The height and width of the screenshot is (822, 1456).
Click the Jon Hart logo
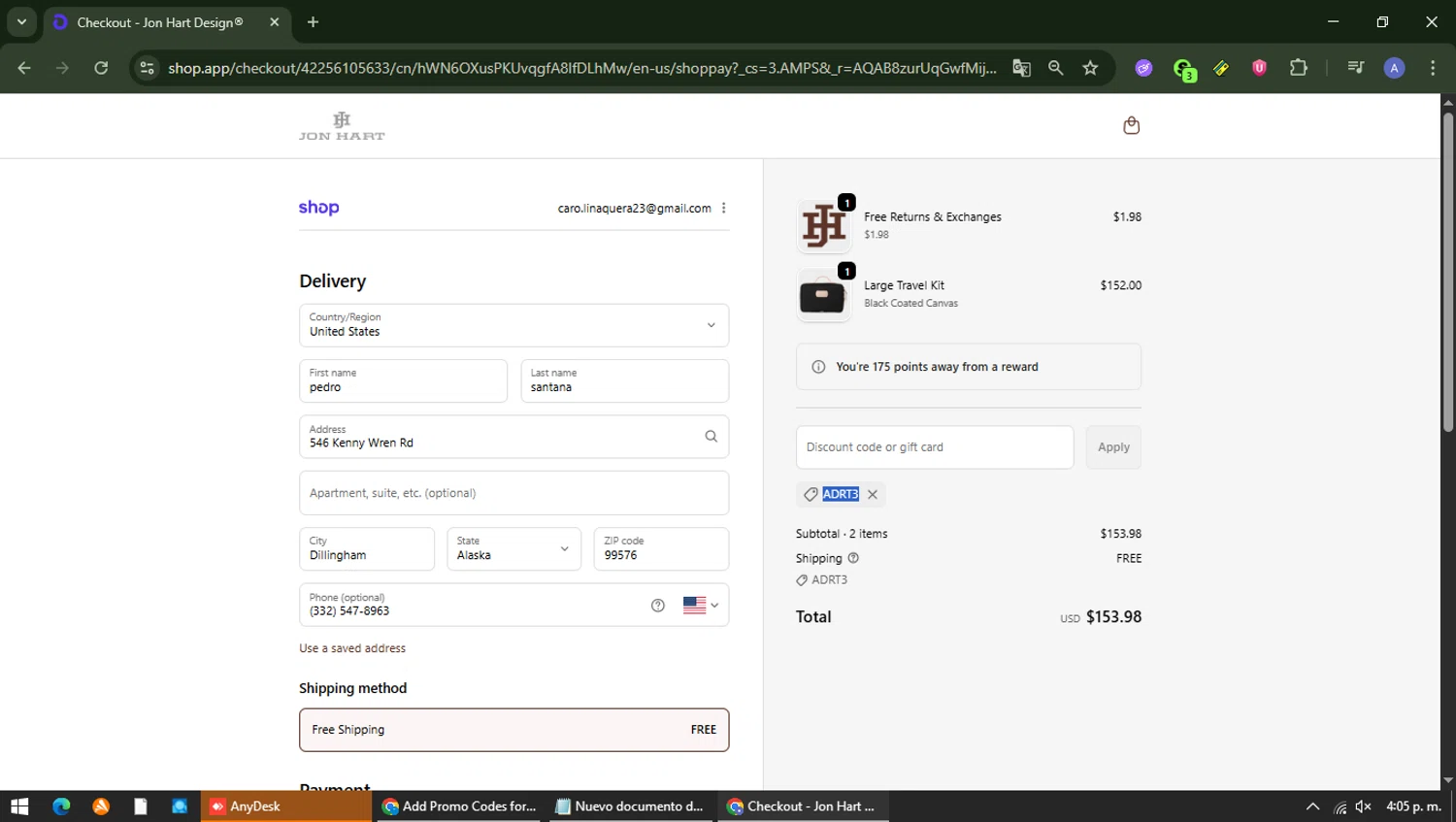(x=342, y=126)
